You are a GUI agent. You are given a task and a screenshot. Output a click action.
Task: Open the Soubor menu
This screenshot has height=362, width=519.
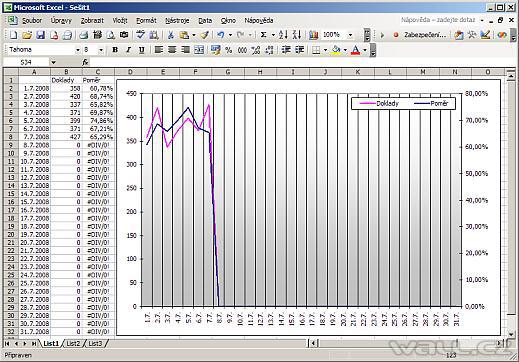pos(32,21)
